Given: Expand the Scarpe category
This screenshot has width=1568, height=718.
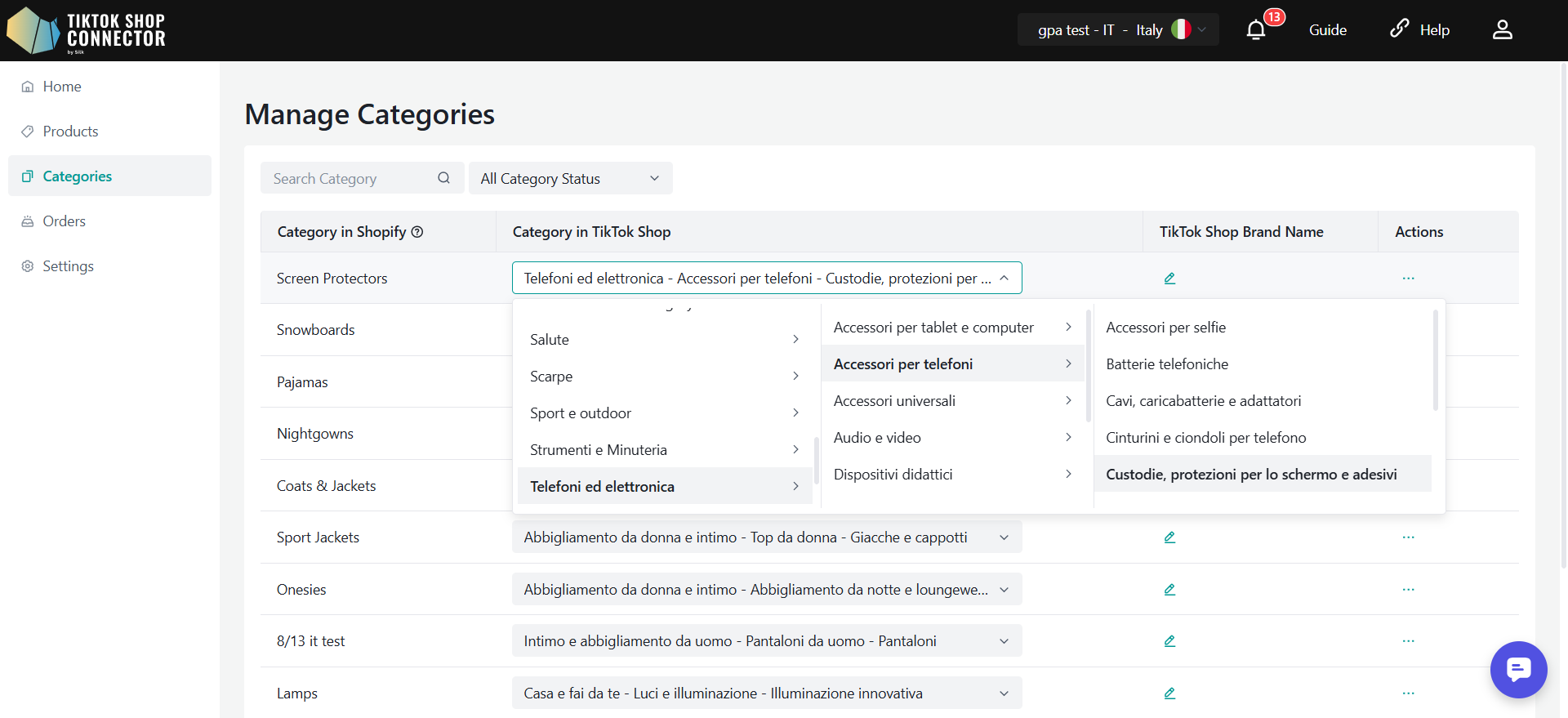Looking at the screenshot, I should click(x=665, y=377).
